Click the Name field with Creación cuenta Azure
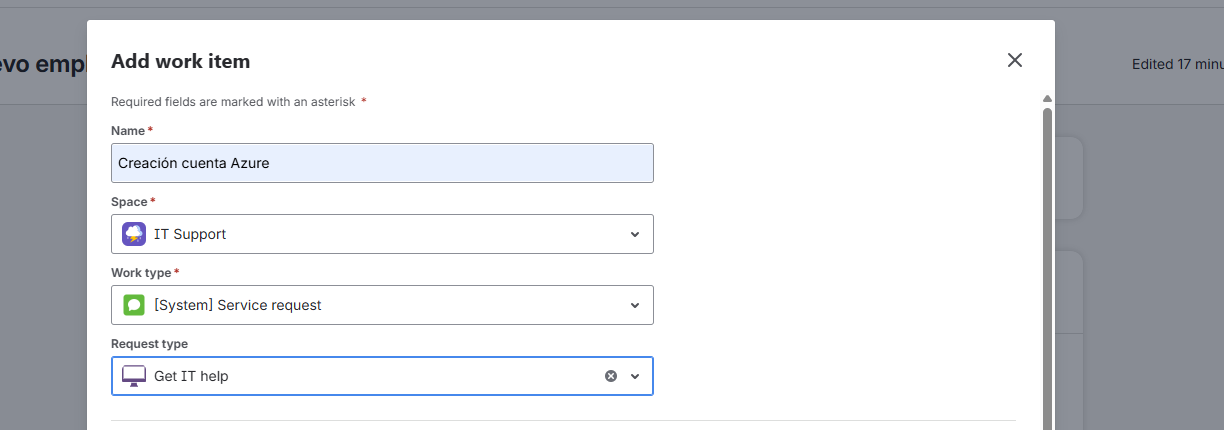The image size is (1224, 430). 382,163
